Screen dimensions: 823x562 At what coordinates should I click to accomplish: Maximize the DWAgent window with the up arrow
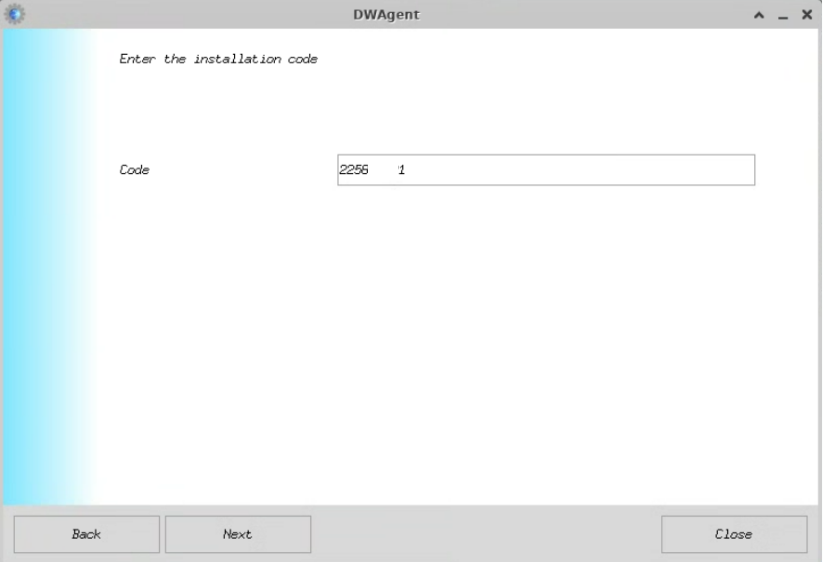coord(759,15)
